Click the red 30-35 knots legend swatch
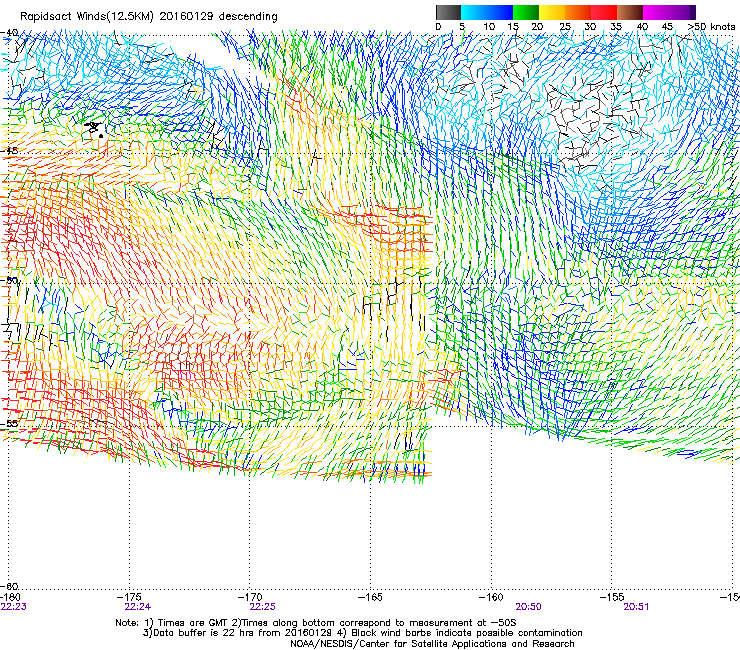 [604, 12]
